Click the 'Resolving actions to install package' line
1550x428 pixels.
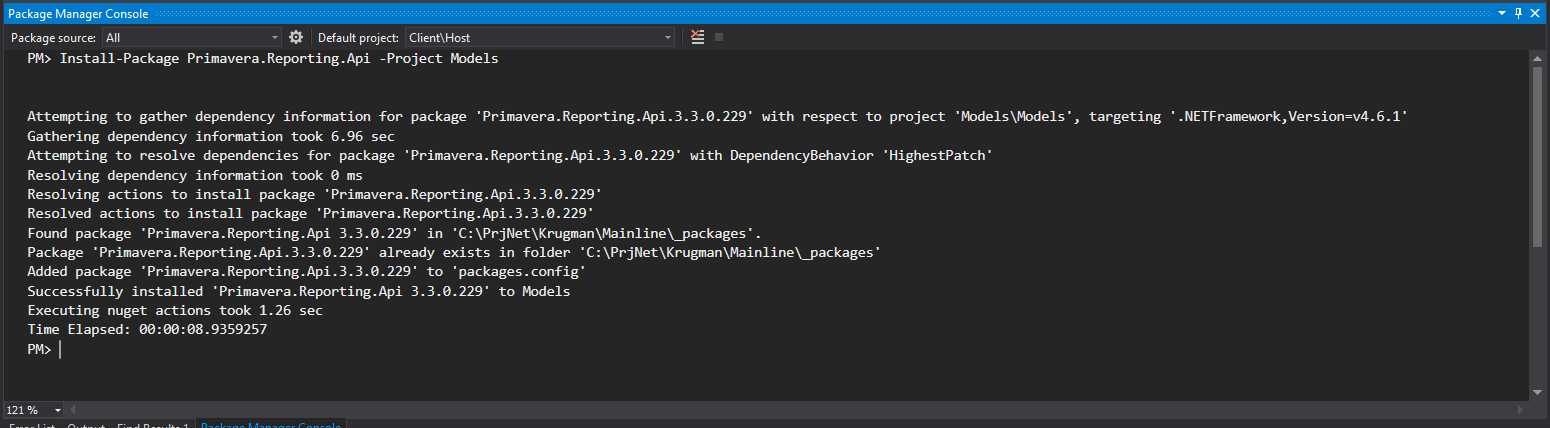[315, 194]
